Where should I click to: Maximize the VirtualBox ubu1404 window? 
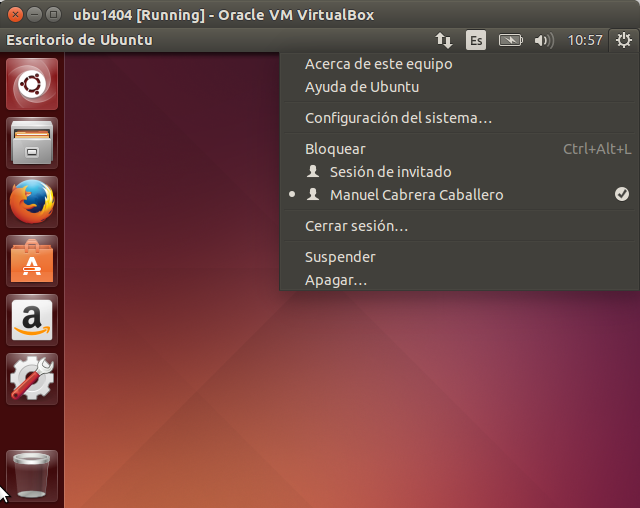pyautogui.click(x=53, y=15)
